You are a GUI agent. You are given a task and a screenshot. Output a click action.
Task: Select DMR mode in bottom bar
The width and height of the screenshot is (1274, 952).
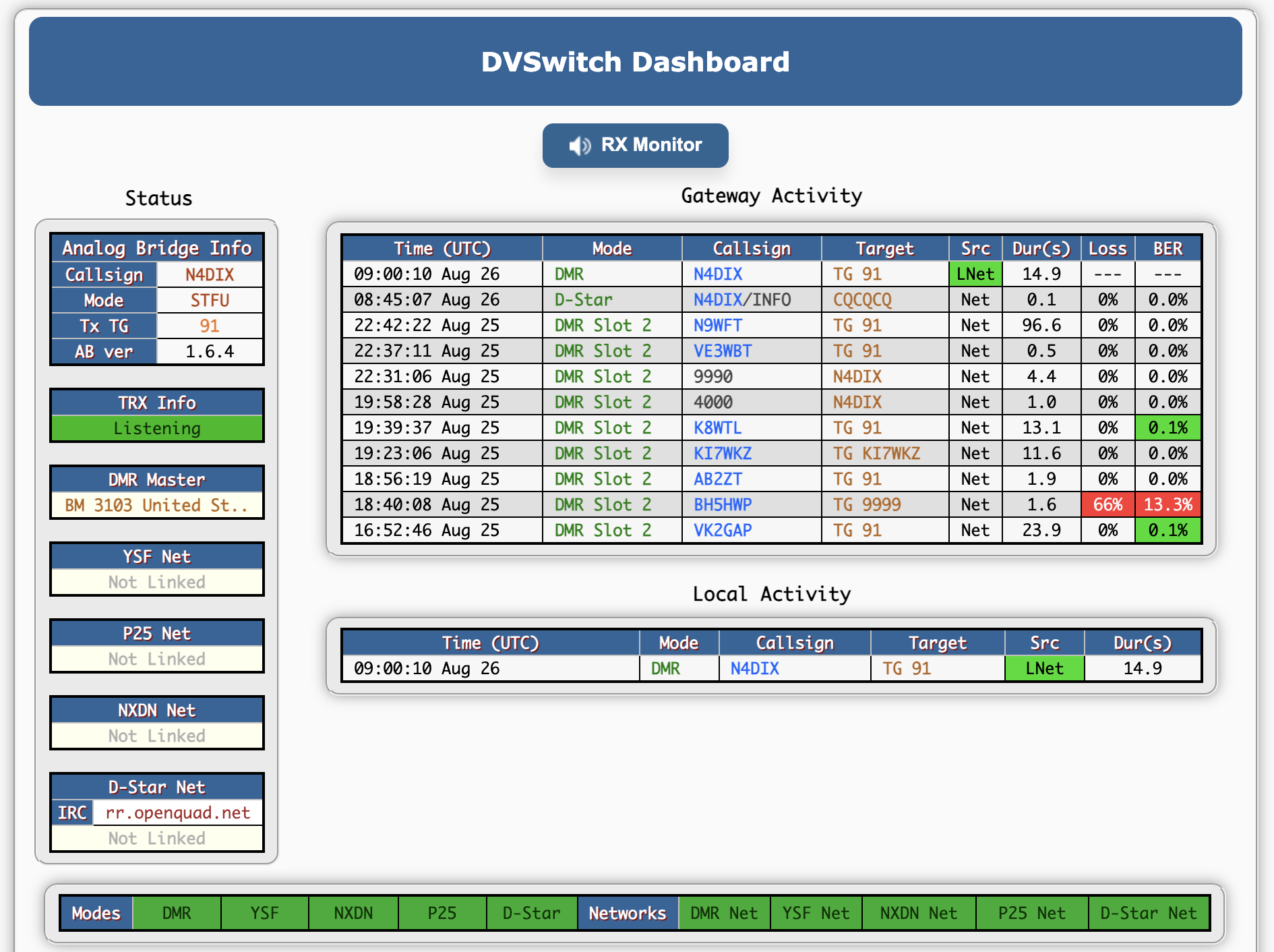177,913
